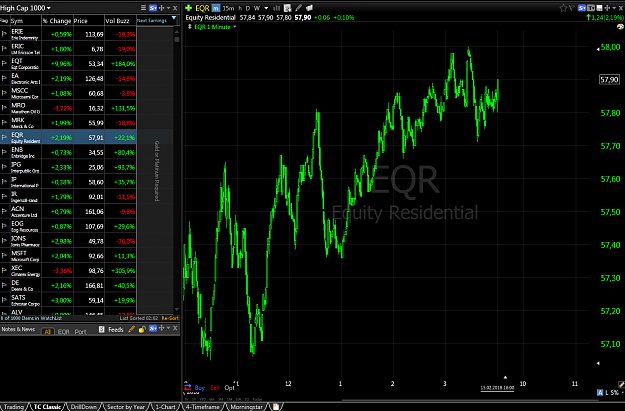The width and height of the screenshot is (625, 411).
Task: Click the green plus add-chart icon
Action: (x=189, y=8)
